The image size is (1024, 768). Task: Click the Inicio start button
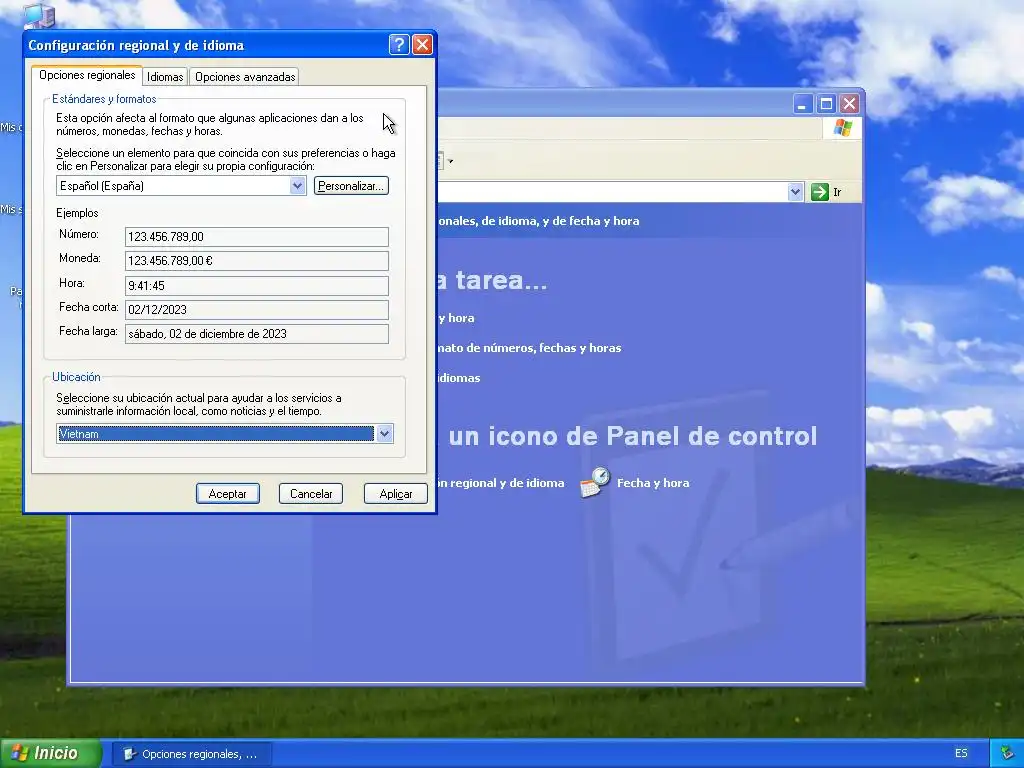51,753
